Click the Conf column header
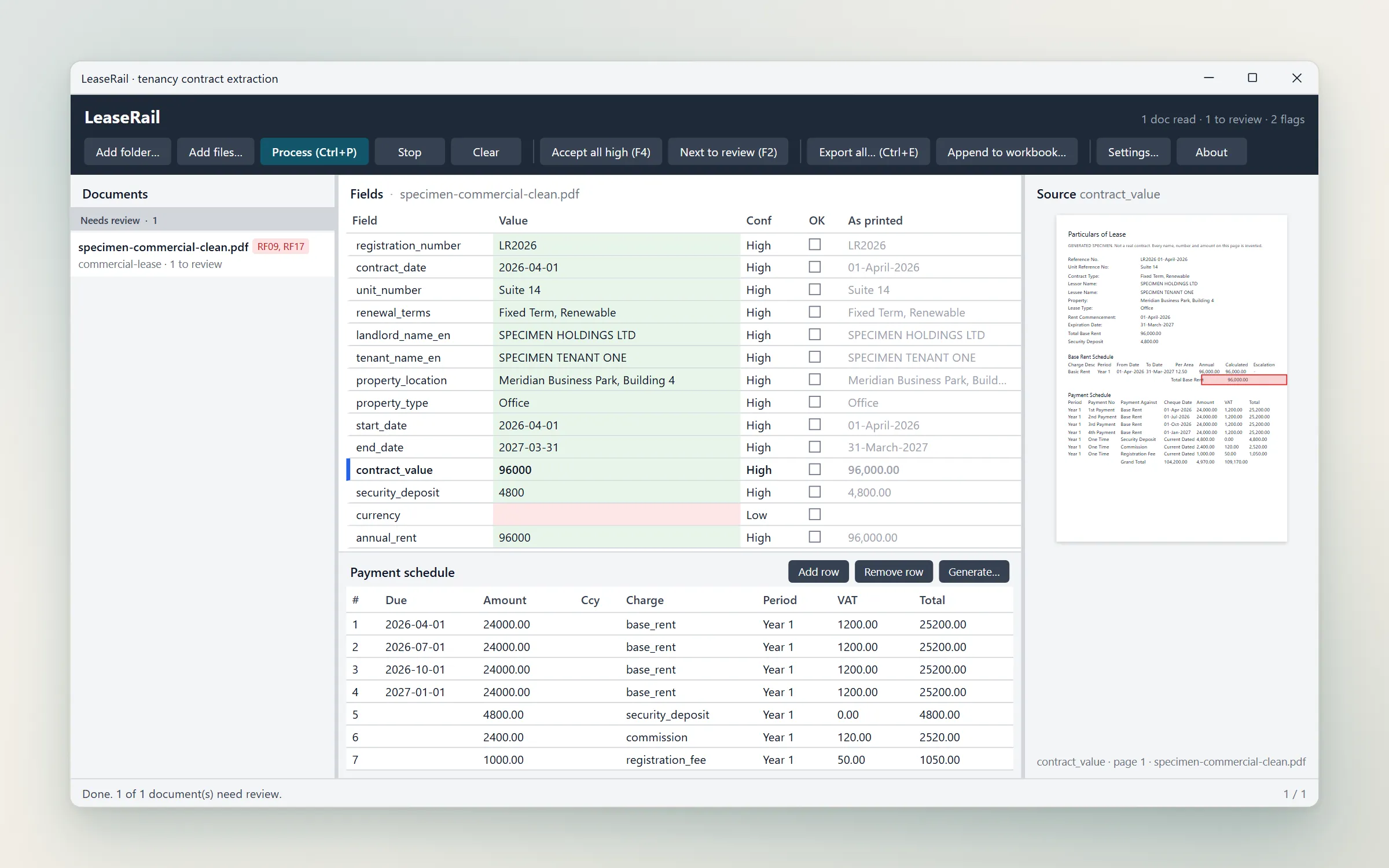 coord(758,220)
